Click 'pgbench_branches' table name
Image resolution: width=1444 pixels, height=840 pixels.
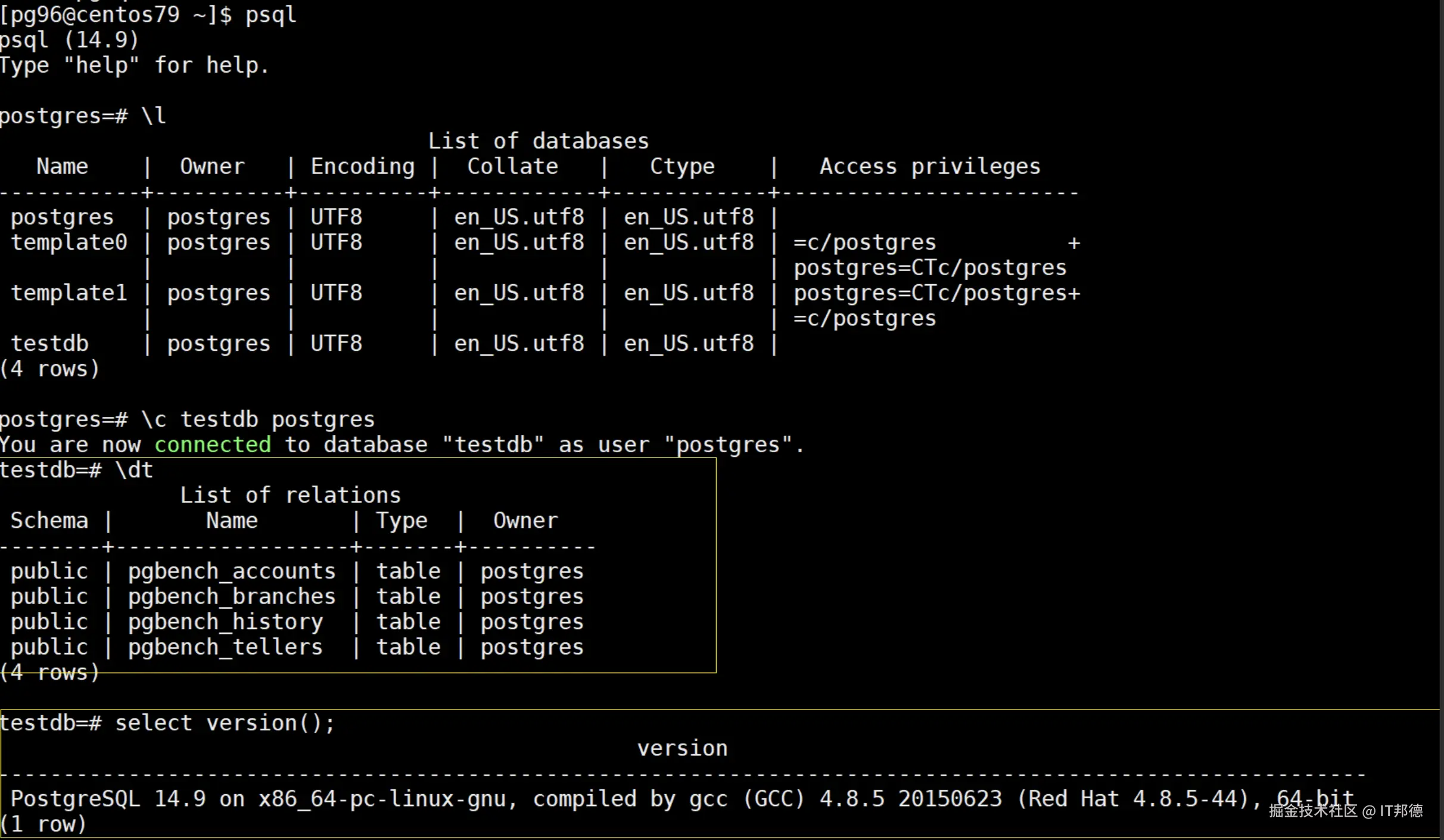(232, 597)
